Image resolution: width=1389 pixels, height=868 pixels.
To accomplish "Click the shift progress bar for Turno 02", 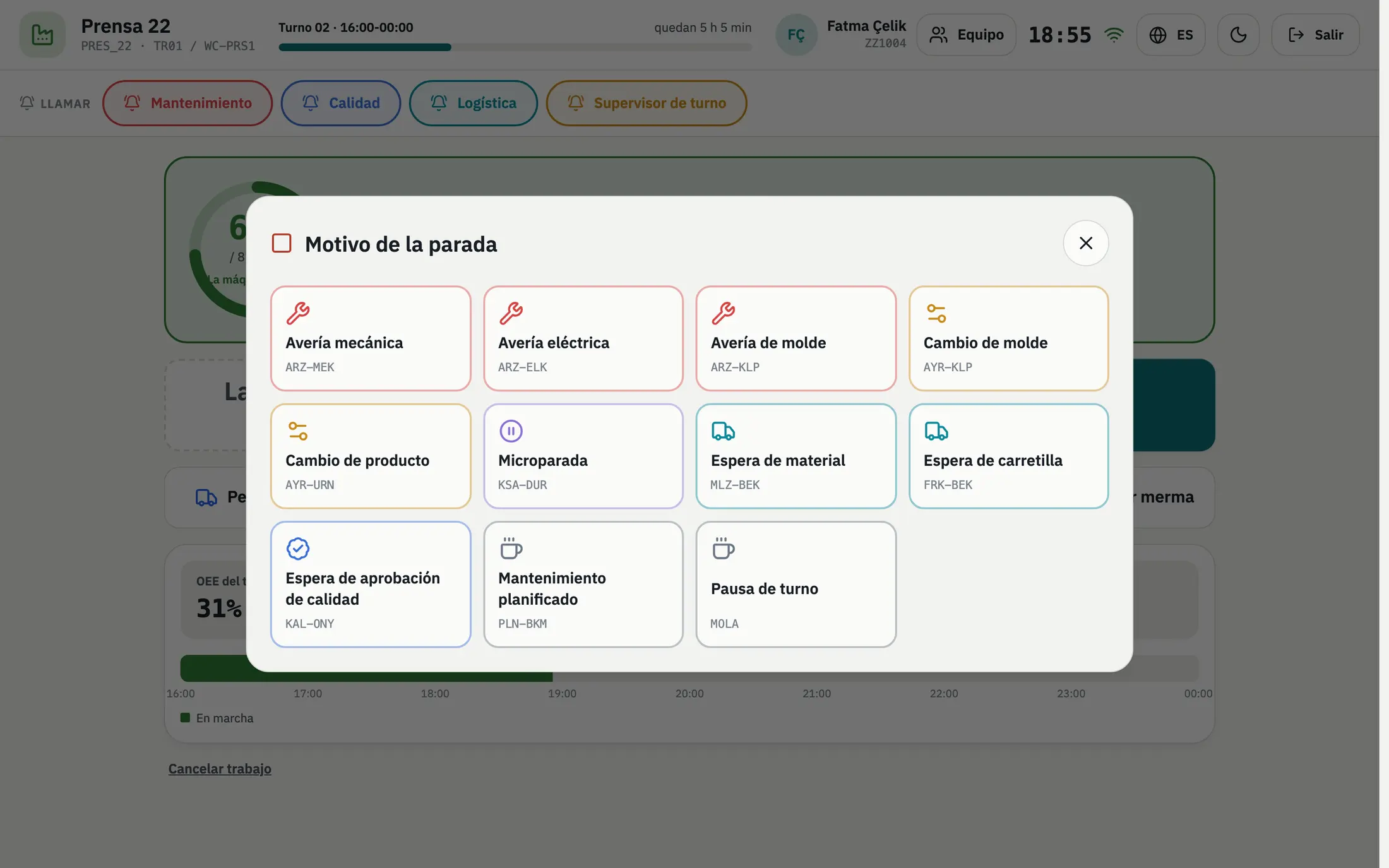I will click(515, 47).
